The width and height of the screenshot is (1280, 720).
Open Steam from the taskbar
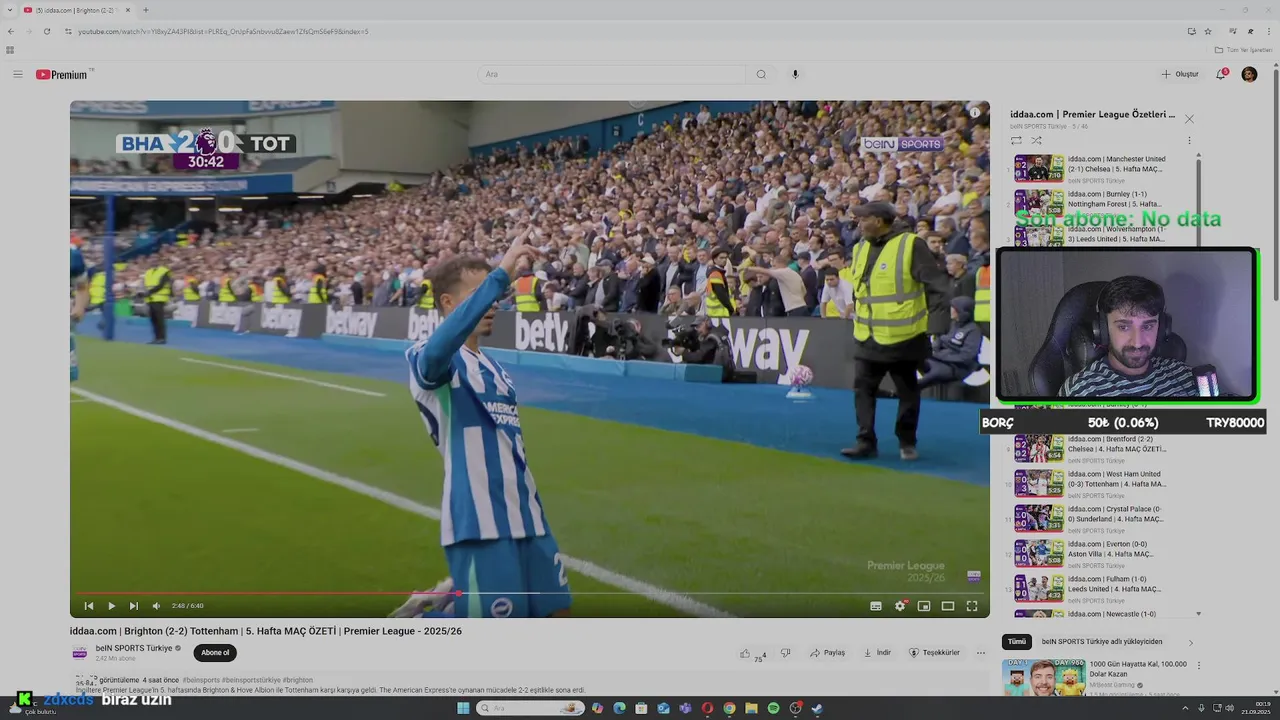coord(817,708)
